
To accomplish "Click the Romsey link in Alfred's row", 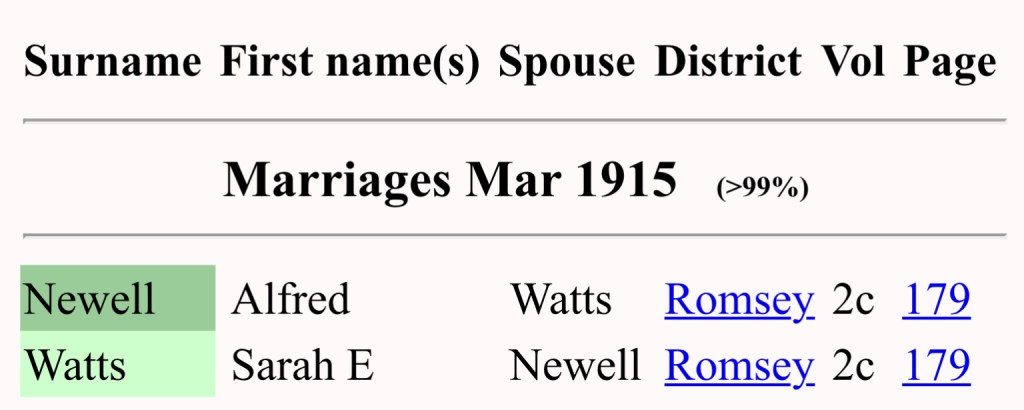I will [x=738, y=299].
